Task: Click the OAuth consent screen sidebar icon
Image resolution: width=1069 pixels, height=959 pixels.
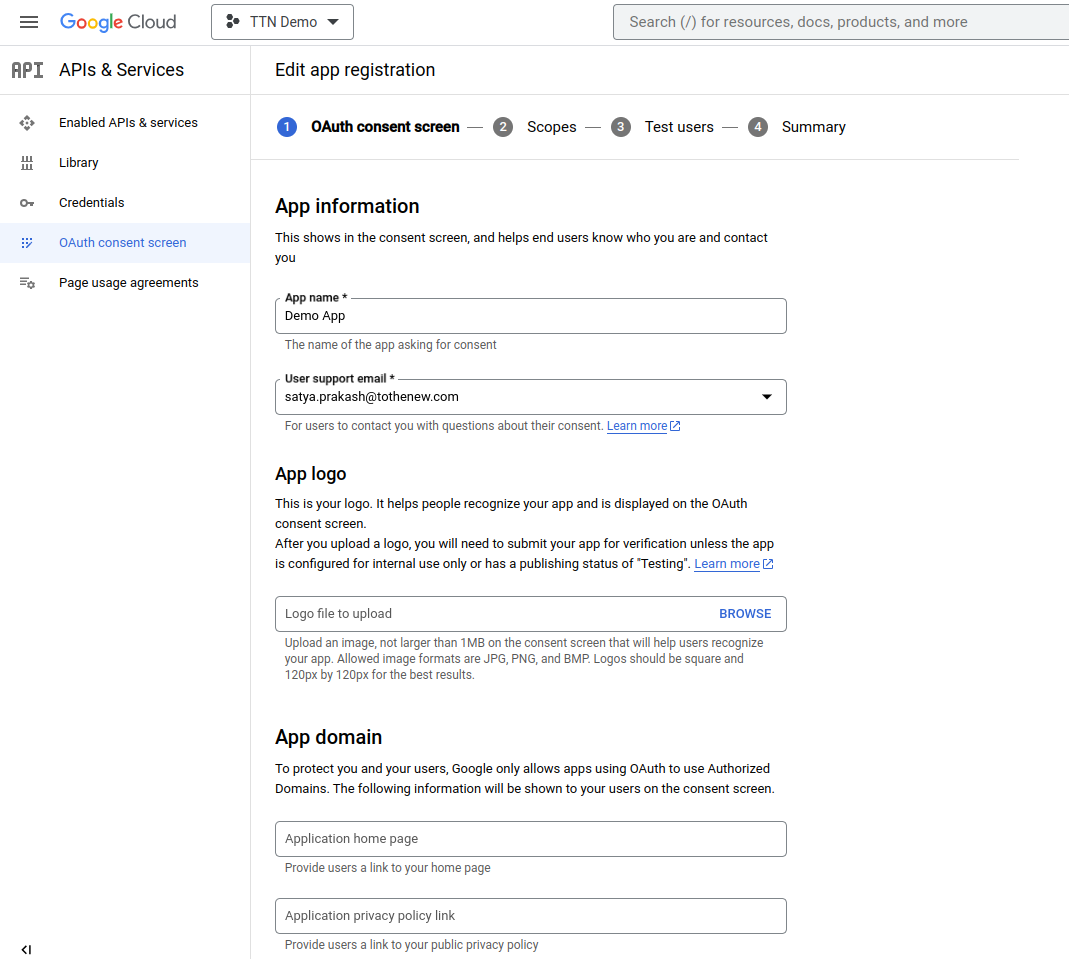Action: click(x=27, y=243)
